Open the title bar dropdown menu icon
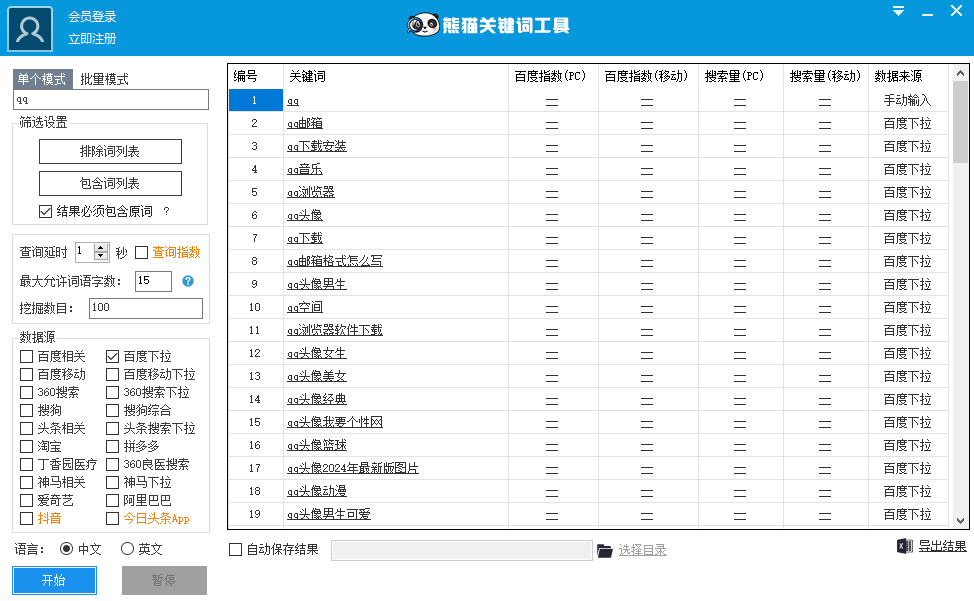974x601 pixels. coord(898,11)
